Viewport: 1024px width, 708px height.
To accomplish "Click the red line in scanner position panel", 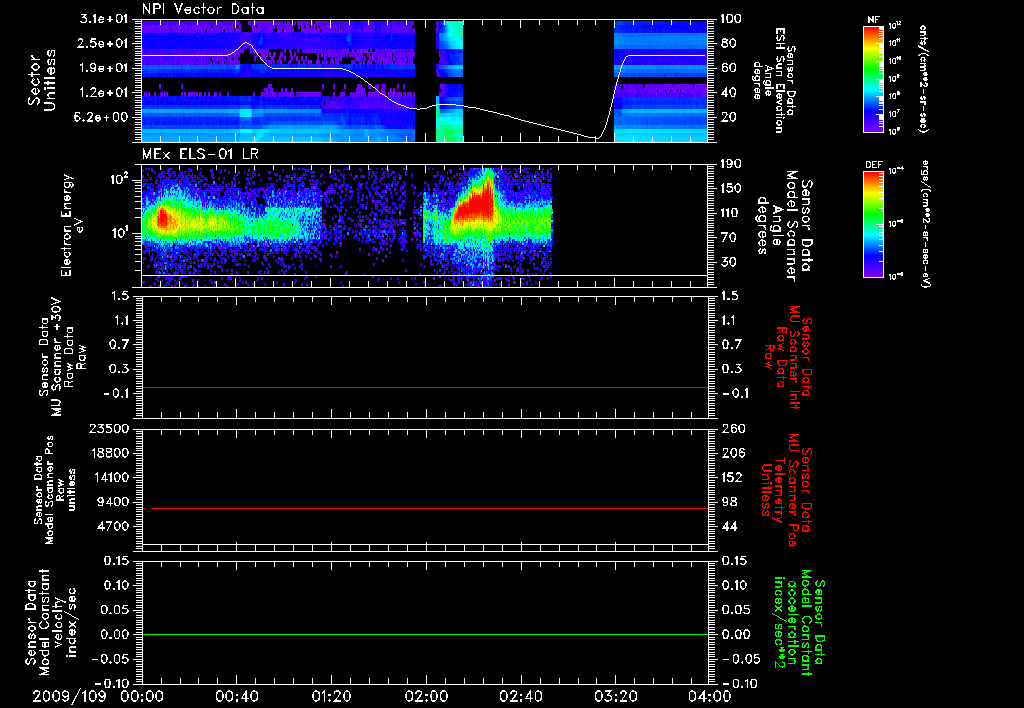I will tap(429, 508).
